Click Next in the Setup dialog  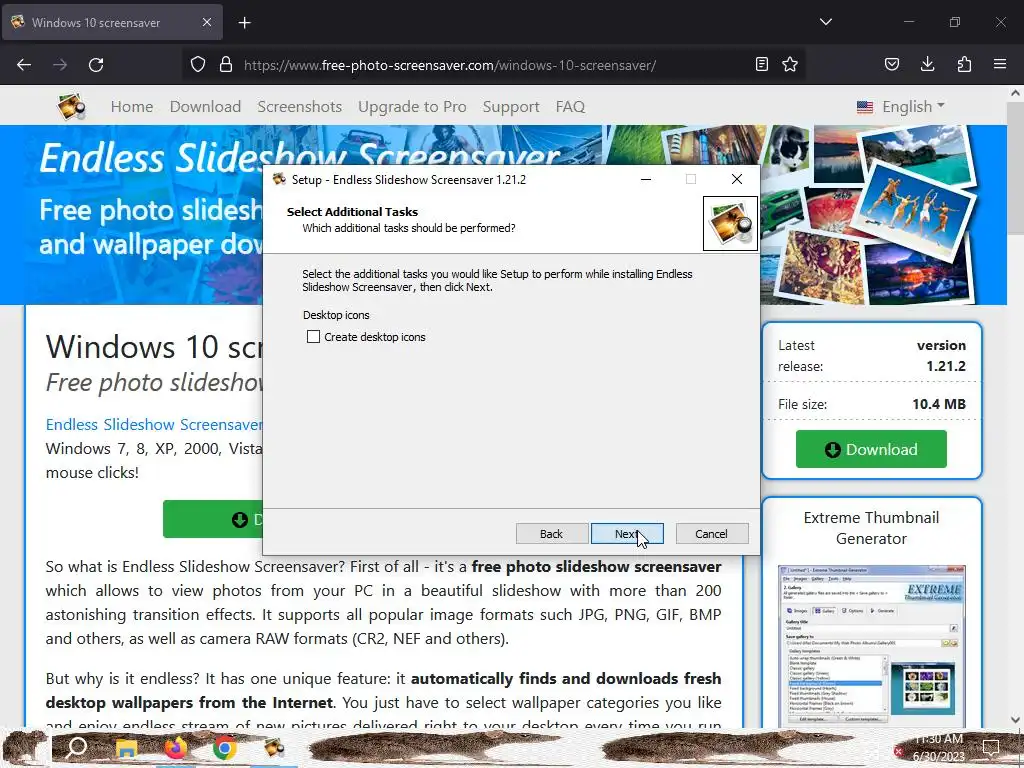point(627,534)
